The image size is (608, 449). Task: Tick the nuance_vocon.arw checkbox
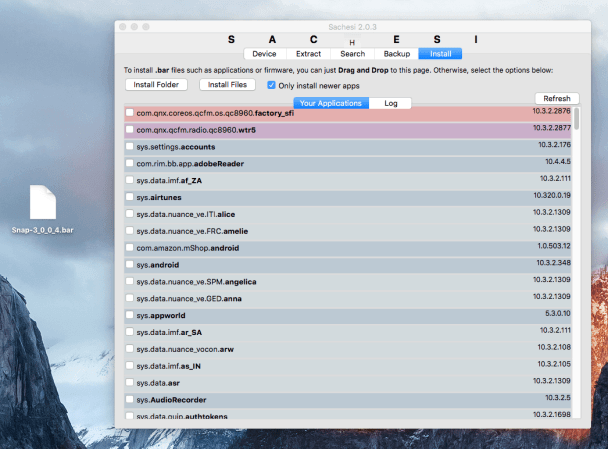pos(130,349)
